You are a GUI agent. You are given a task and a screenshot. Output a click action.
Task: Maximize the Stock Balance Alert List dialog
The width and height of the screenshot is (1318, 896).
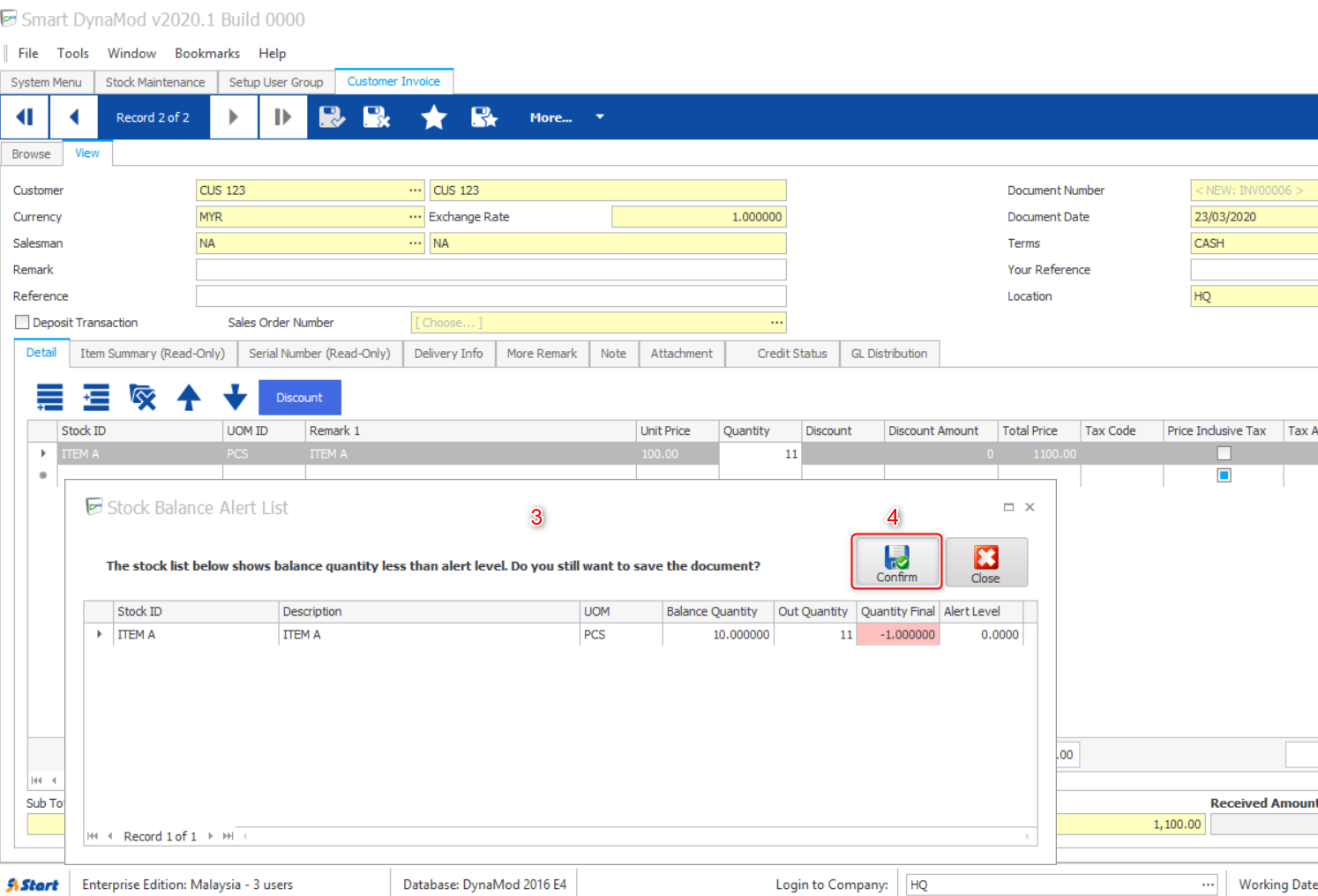(1008, 507)
